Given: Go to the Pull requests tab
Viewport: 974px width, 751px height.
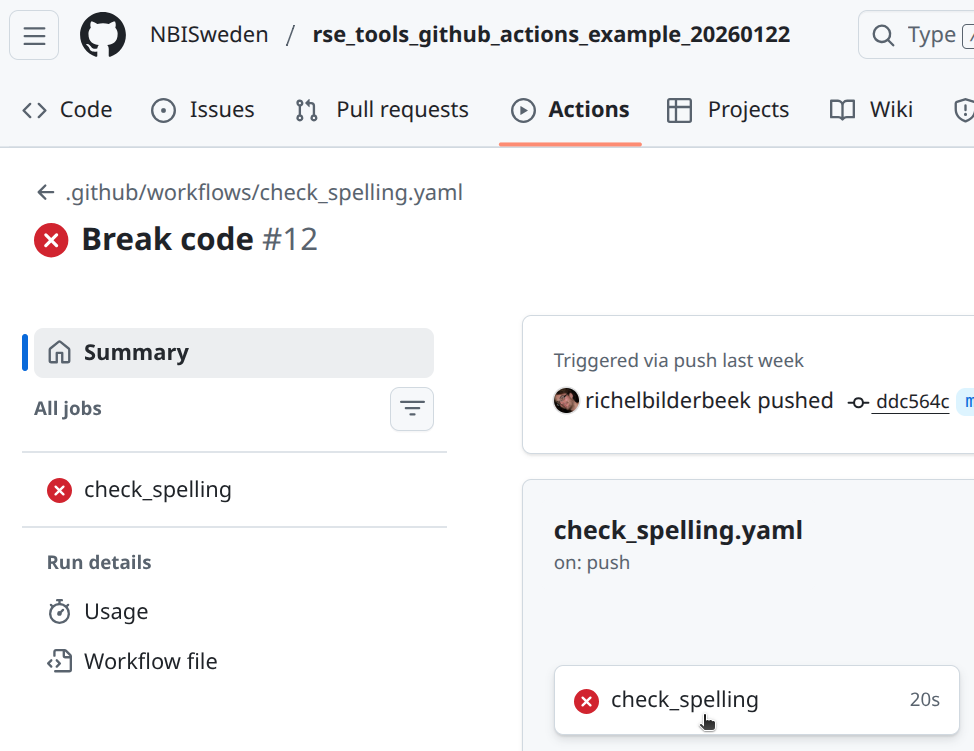Looking at the screenshot, I should pyautogui.click(x=382, y=110).
